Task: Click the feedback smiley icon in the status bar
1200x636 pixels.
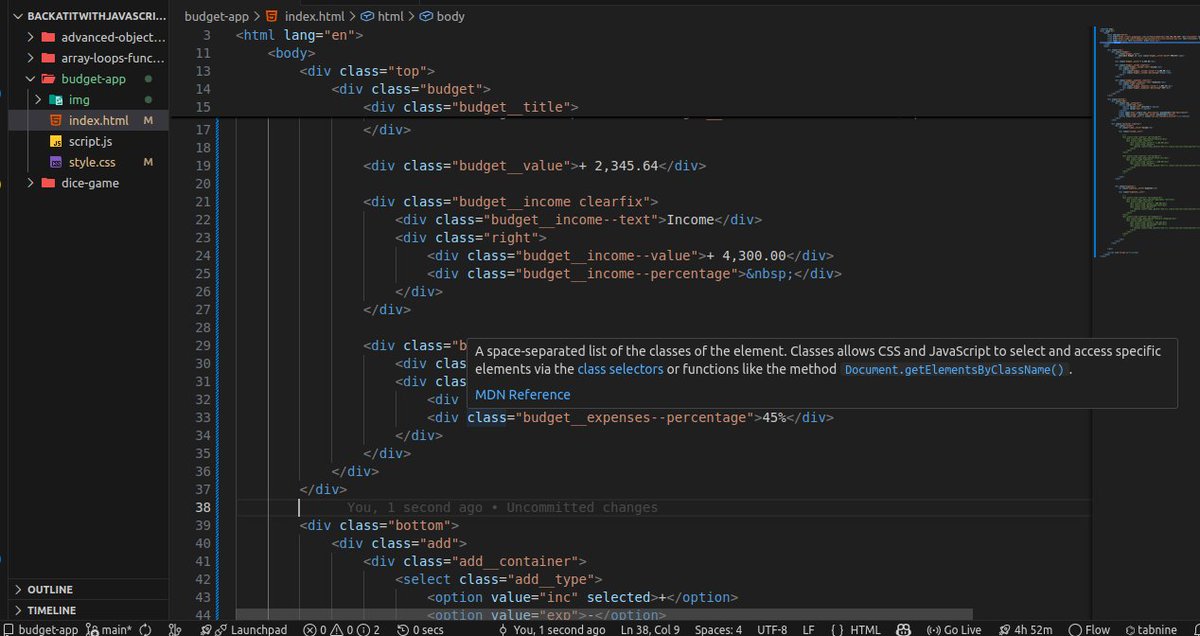Action: tap(905, 630)
